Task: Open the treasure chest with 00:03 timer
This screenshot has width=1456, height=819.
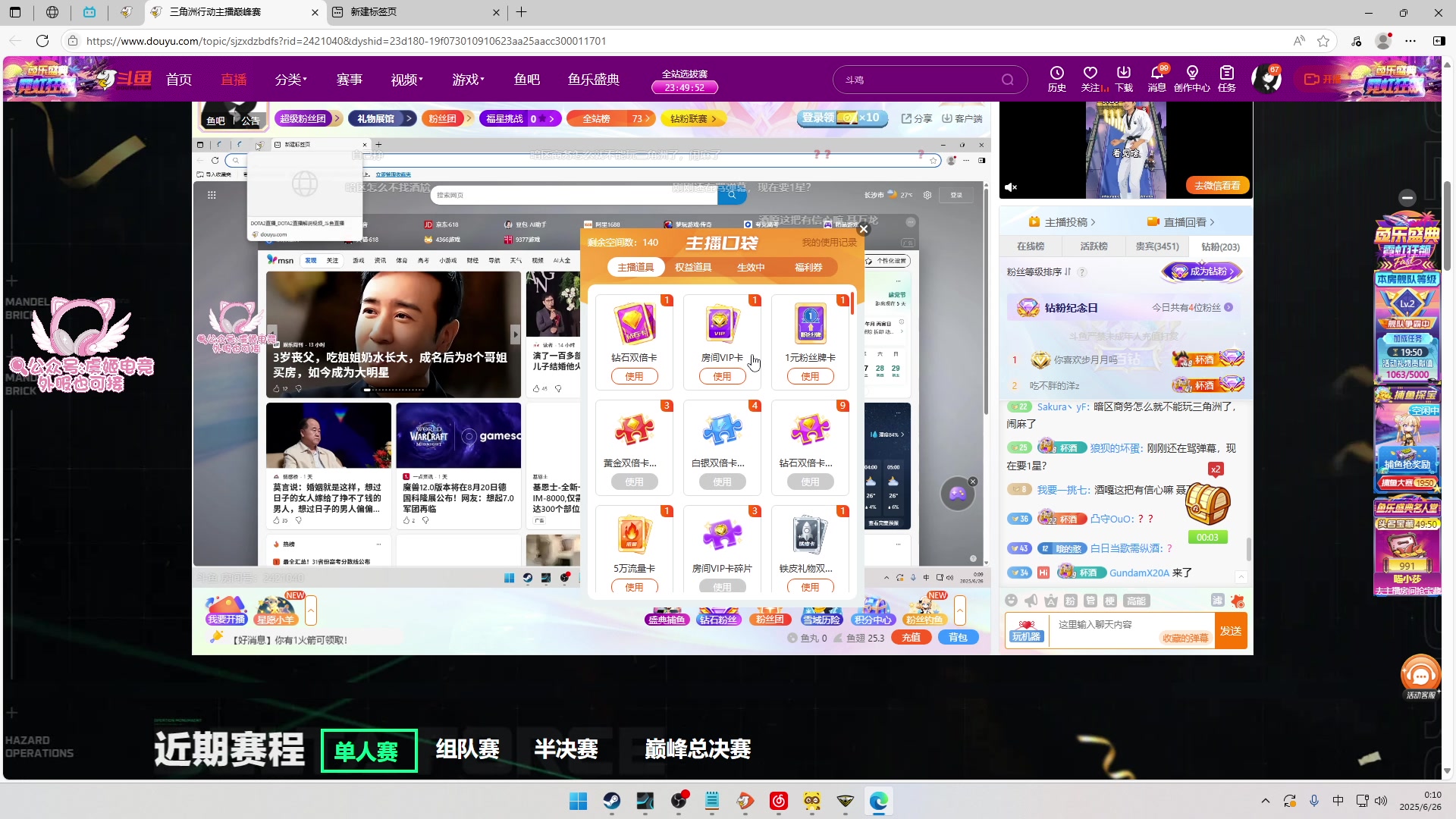Action: [1207, 504]
